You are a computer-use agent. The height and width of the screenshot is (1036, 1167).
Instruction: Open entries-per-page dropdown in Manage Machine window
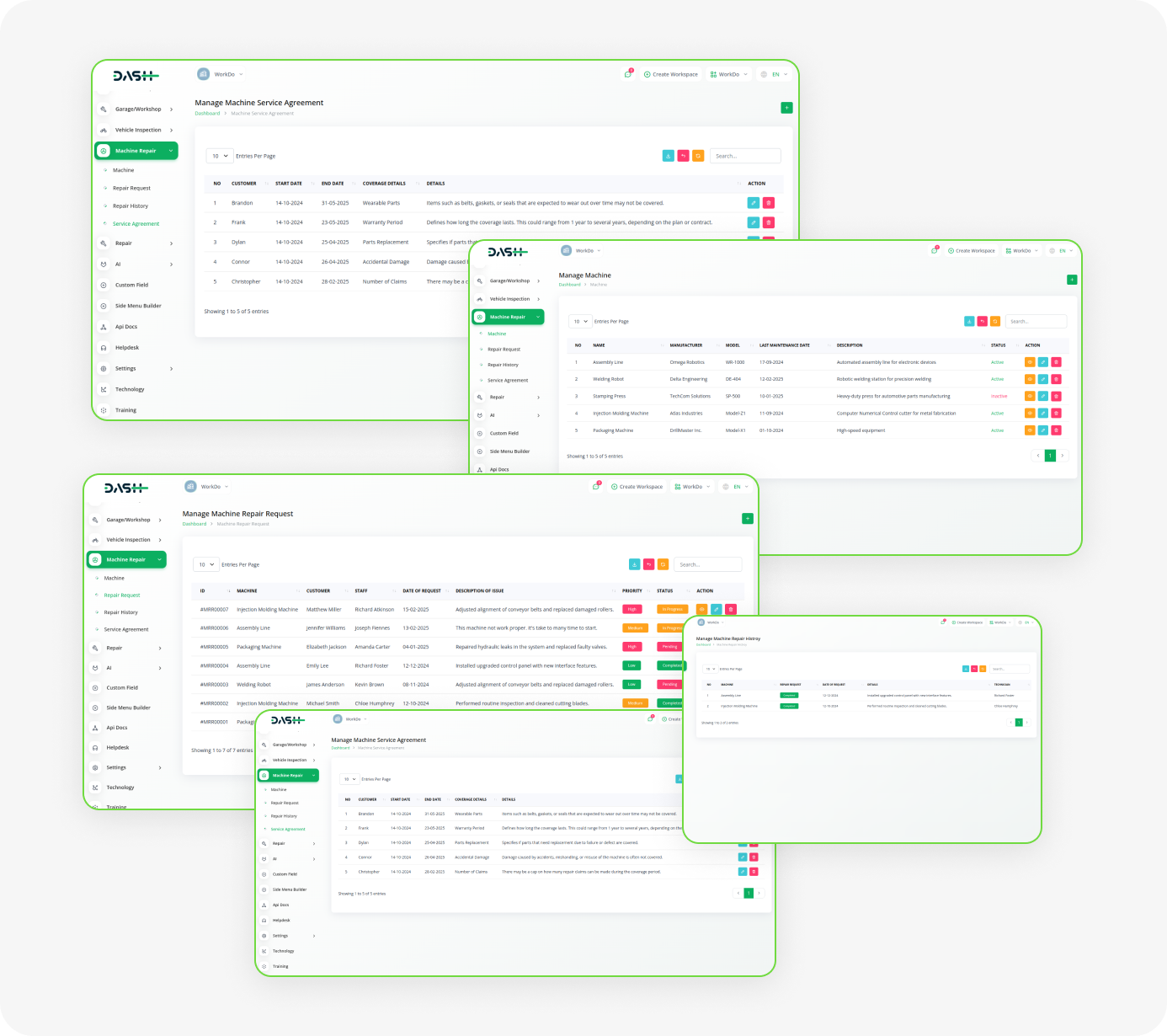[x=580, y=321]
